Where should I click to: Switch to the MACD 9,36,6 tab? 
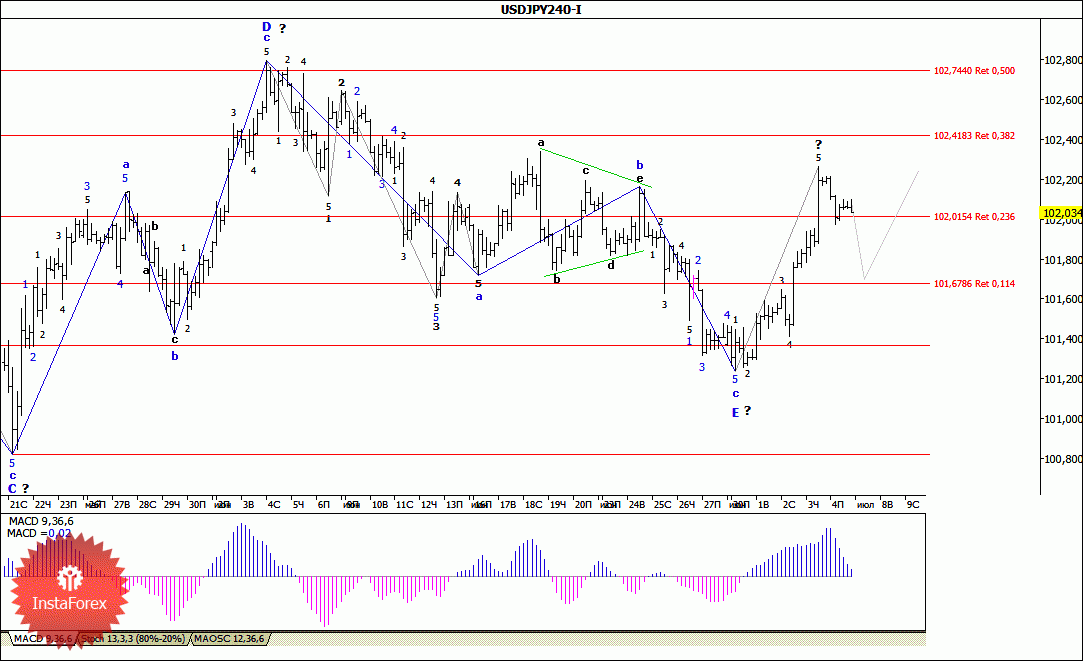[x=43, y=639]
